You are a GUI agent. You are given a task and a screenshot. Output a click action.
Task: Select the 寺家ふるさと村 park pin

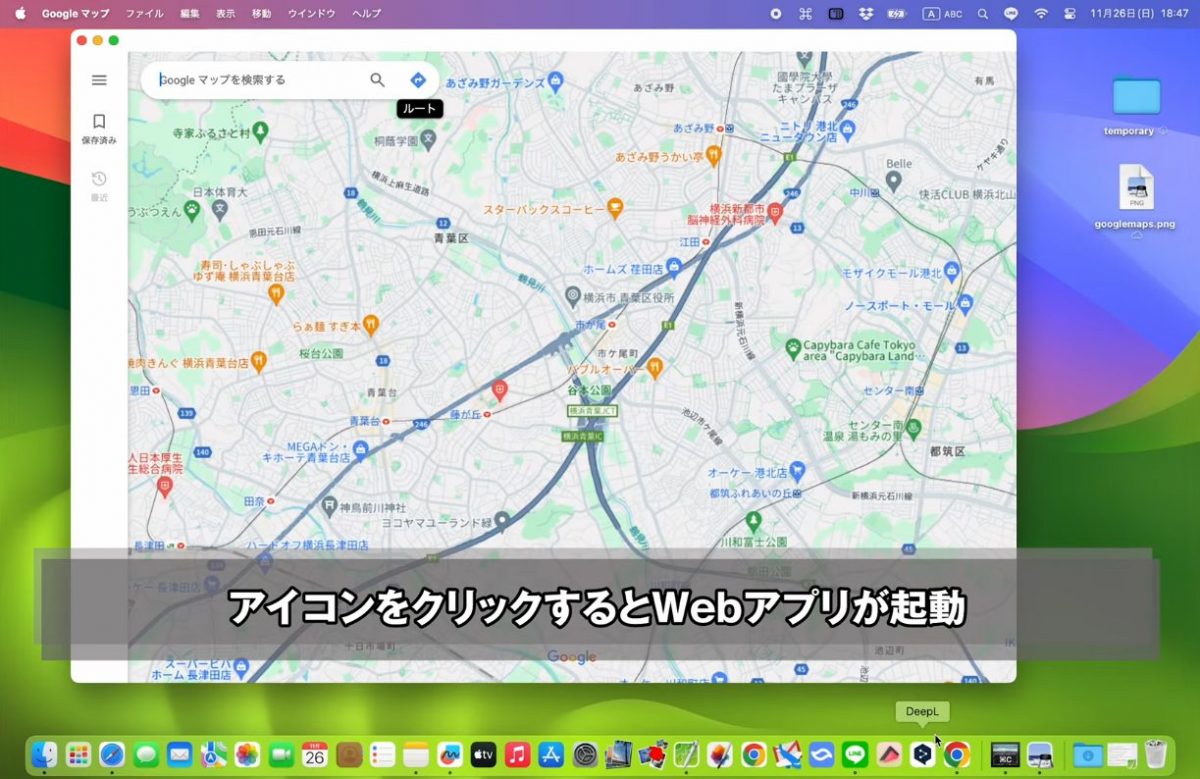coord(261,131)
